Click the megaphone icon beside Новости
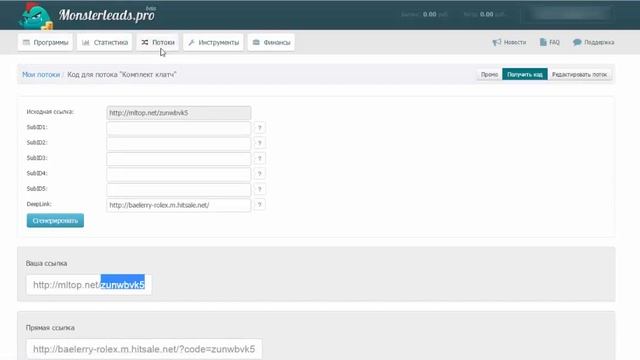 coord(497,42)
